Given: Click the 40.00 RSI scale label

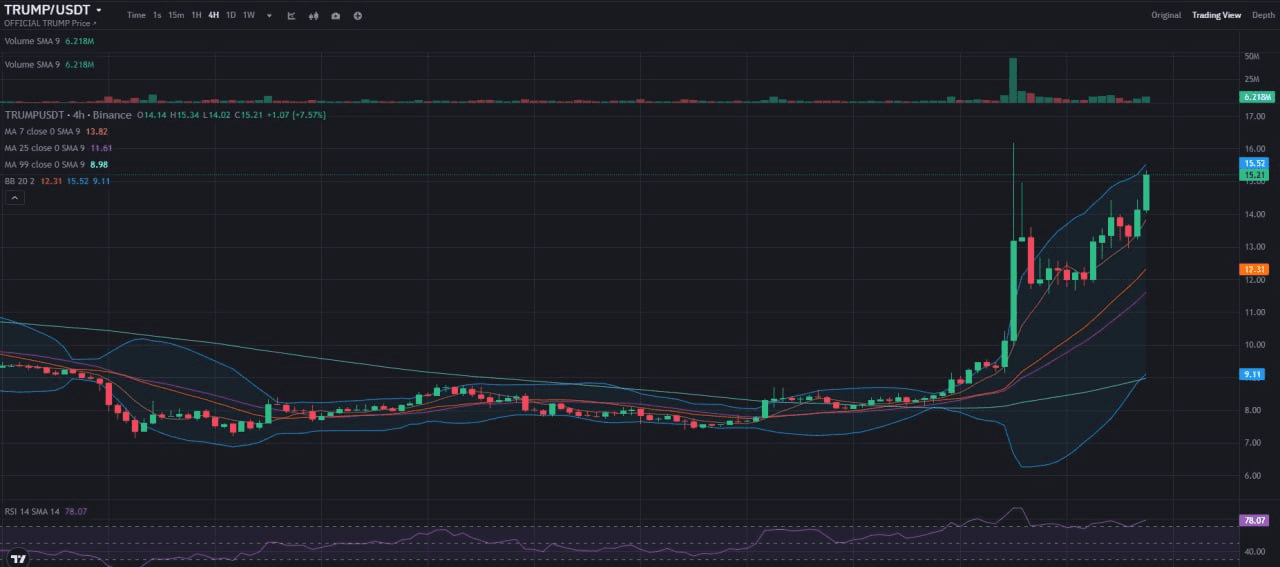Looking at the screenshot, I should click(x=1255, y=551).
